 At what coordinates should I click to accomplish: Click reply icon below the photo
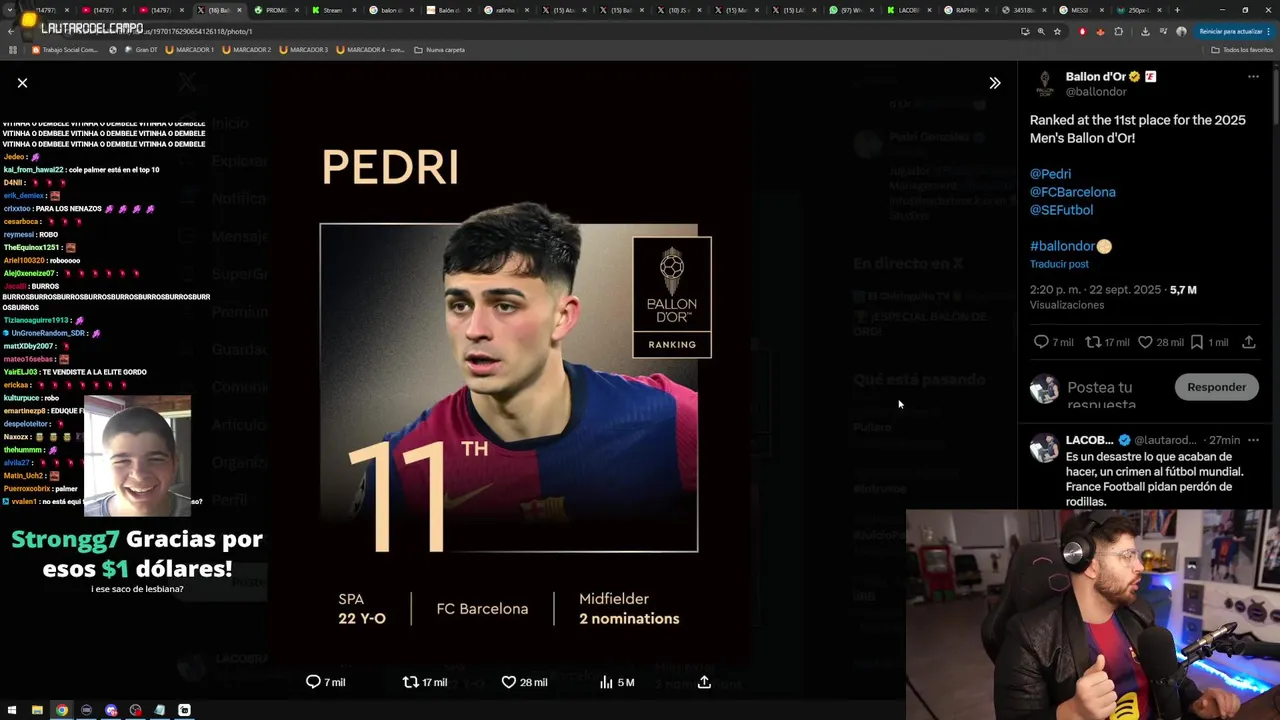(313, 682)
